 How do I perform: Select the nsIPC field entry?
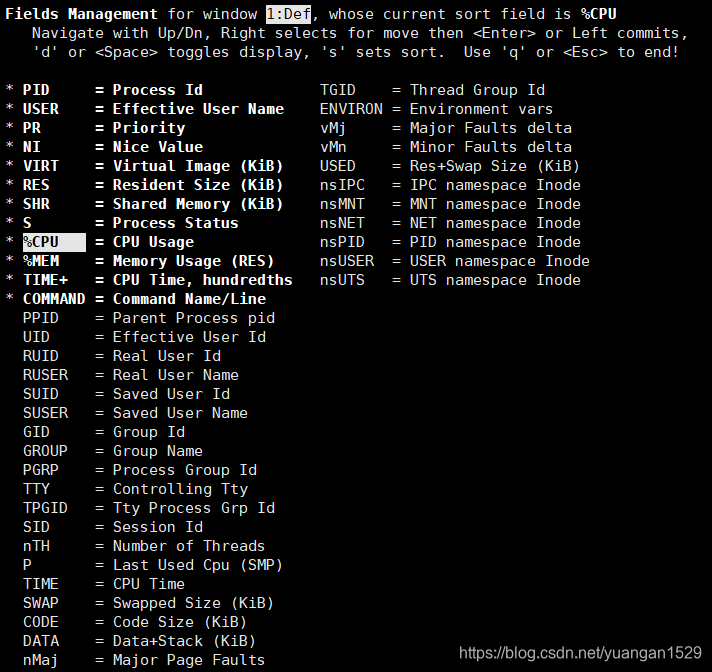pos(450,185)
